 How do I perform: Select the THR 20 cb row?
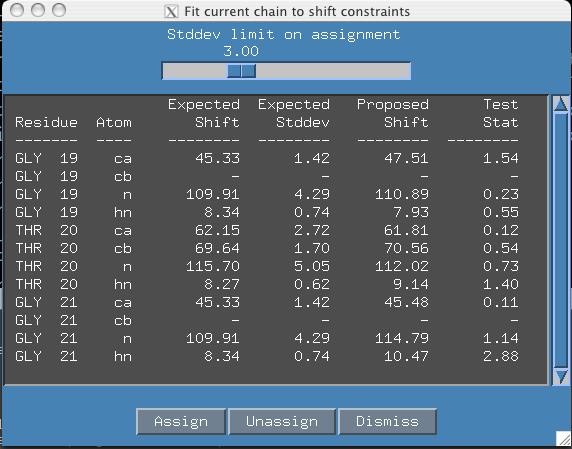(x=267, y=248)
